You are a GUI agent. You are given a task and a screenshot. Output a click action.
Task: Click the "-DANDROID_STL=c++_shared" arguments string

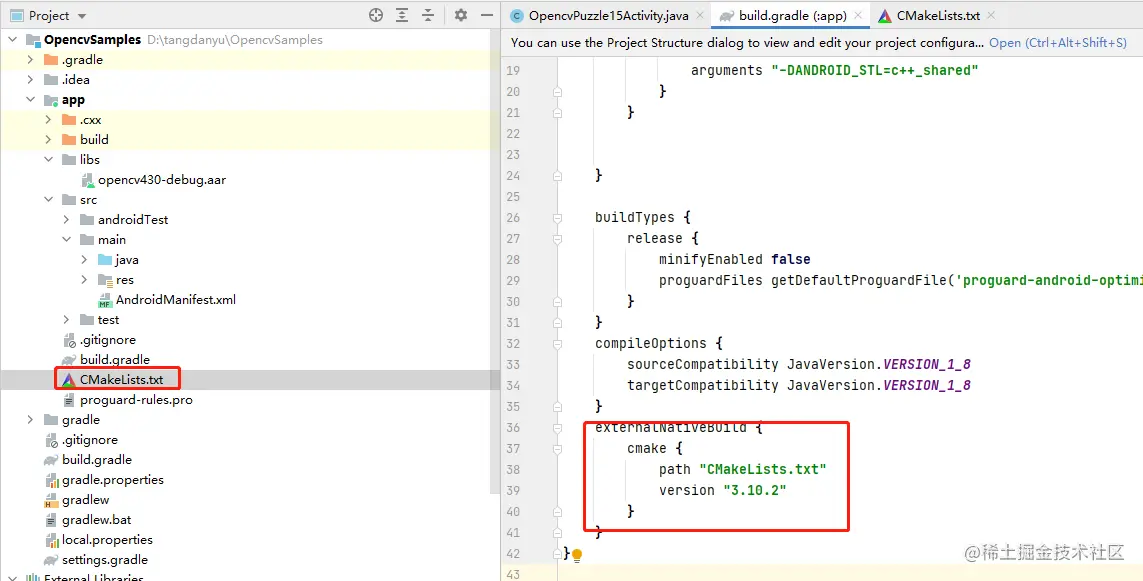coord(875,71)
